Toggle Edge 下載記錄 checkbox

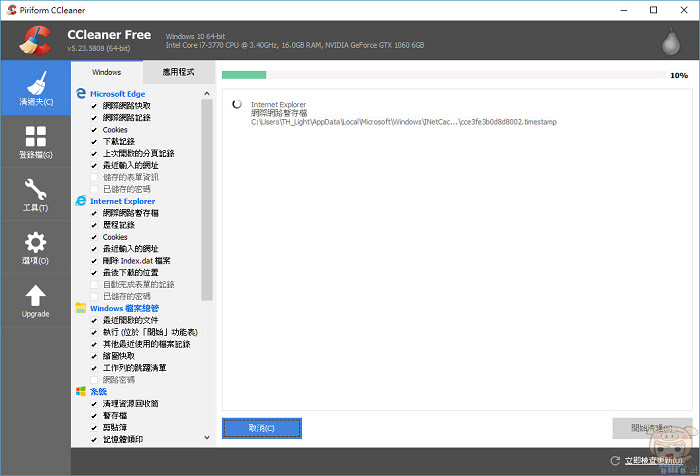(x=94, y=142)
